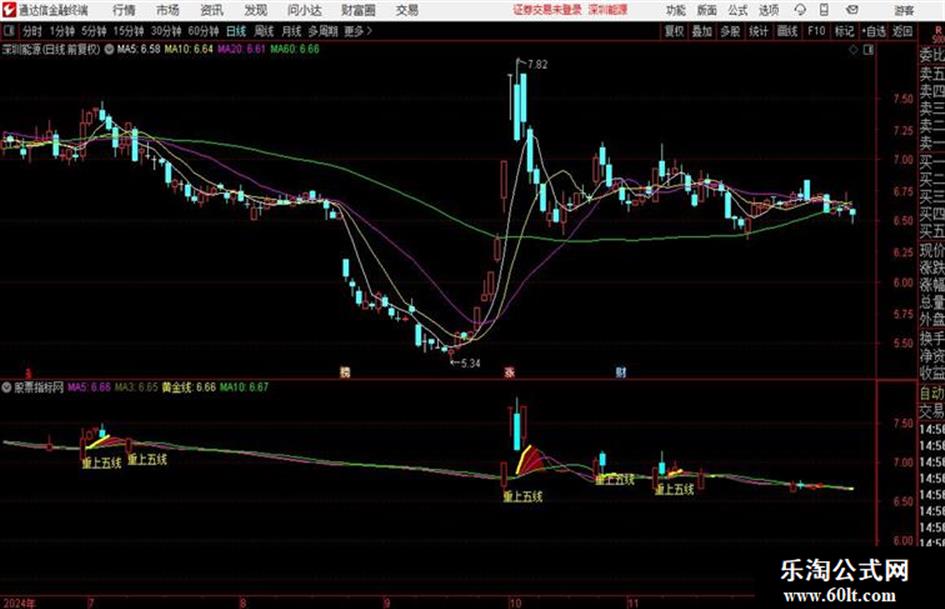The width and height of the screenshot is (945, 609).
Task: Click the 黄金线: 6.66 indicator label
Action: [x=189, y=387]
